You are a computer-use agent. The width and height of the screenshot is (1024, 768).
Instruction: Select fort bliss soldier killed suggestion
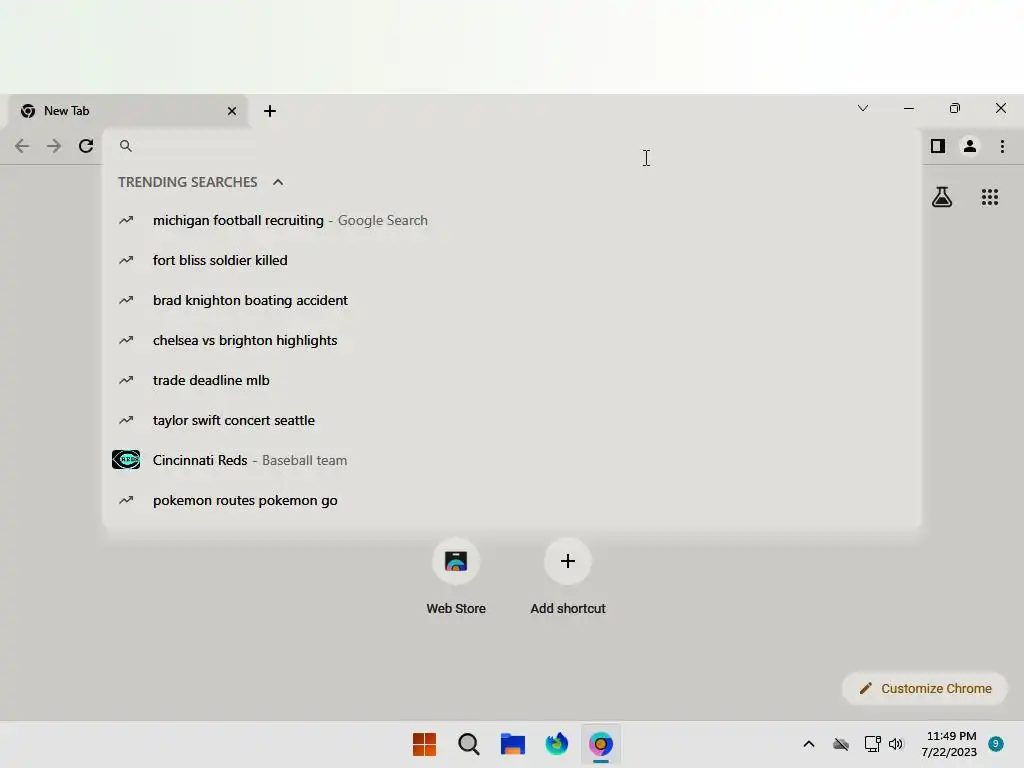511,261
